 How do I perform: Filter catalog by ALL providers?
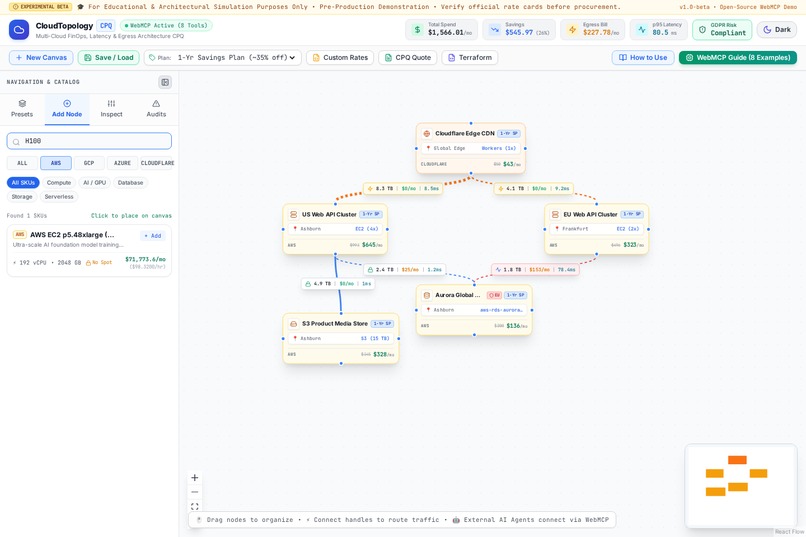pos(22,163)
